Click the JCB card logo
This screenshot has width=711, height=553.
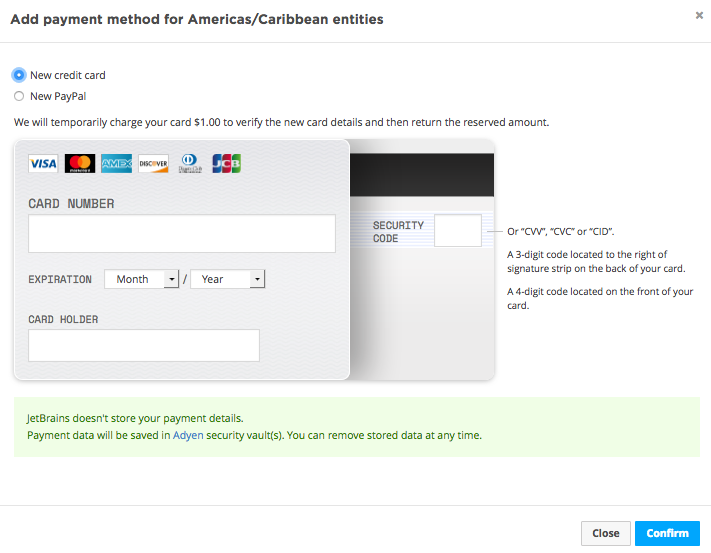[227, 163]
